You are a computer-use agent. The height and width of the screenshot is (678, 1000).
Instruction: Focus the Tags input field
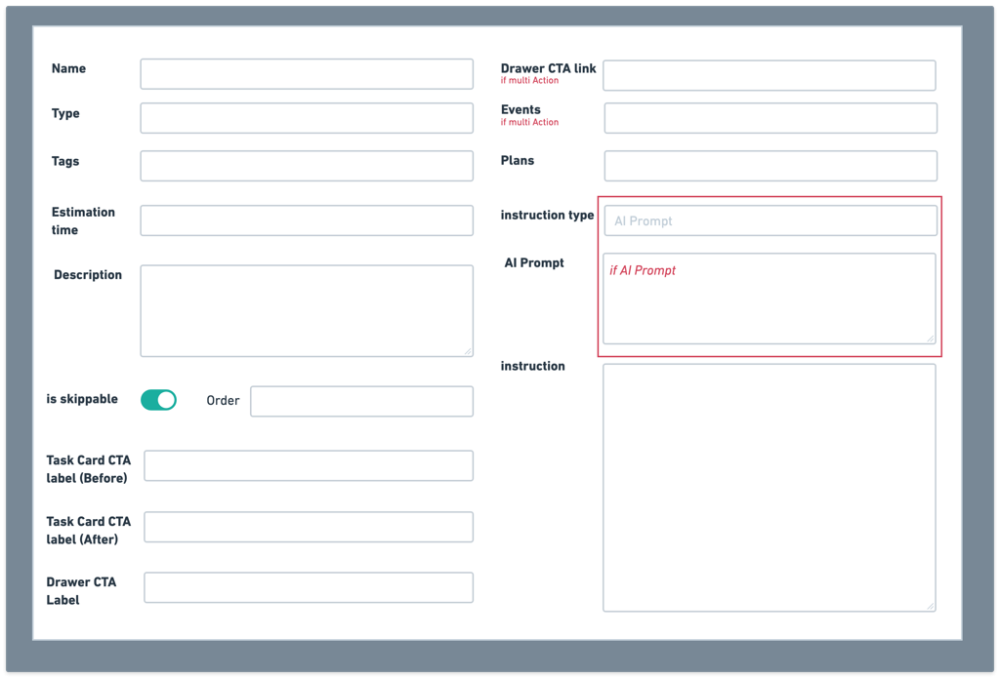click(306, 166)
